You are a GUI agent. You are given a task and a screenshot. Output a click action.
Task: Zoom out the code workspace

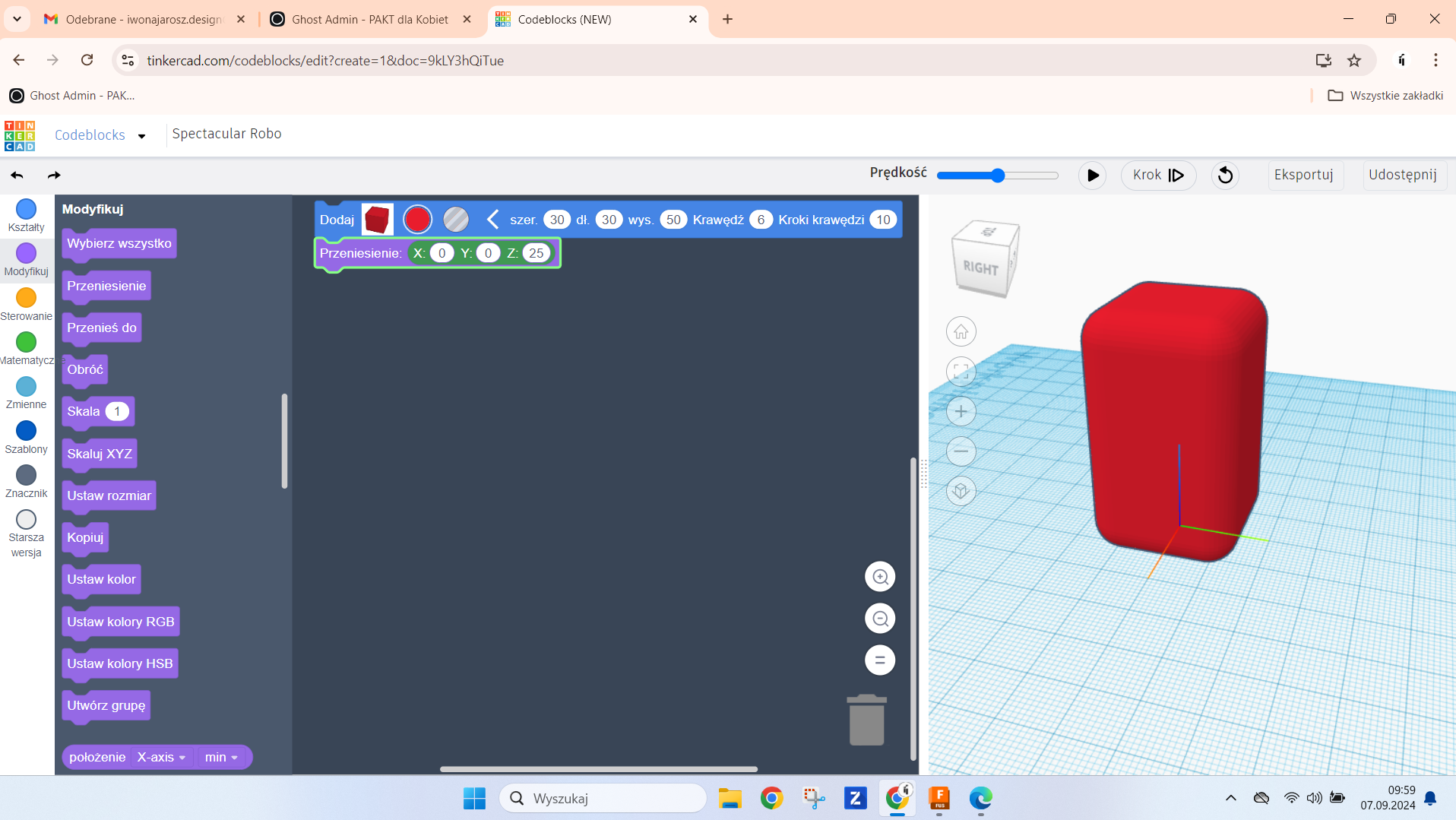point(880,619)
